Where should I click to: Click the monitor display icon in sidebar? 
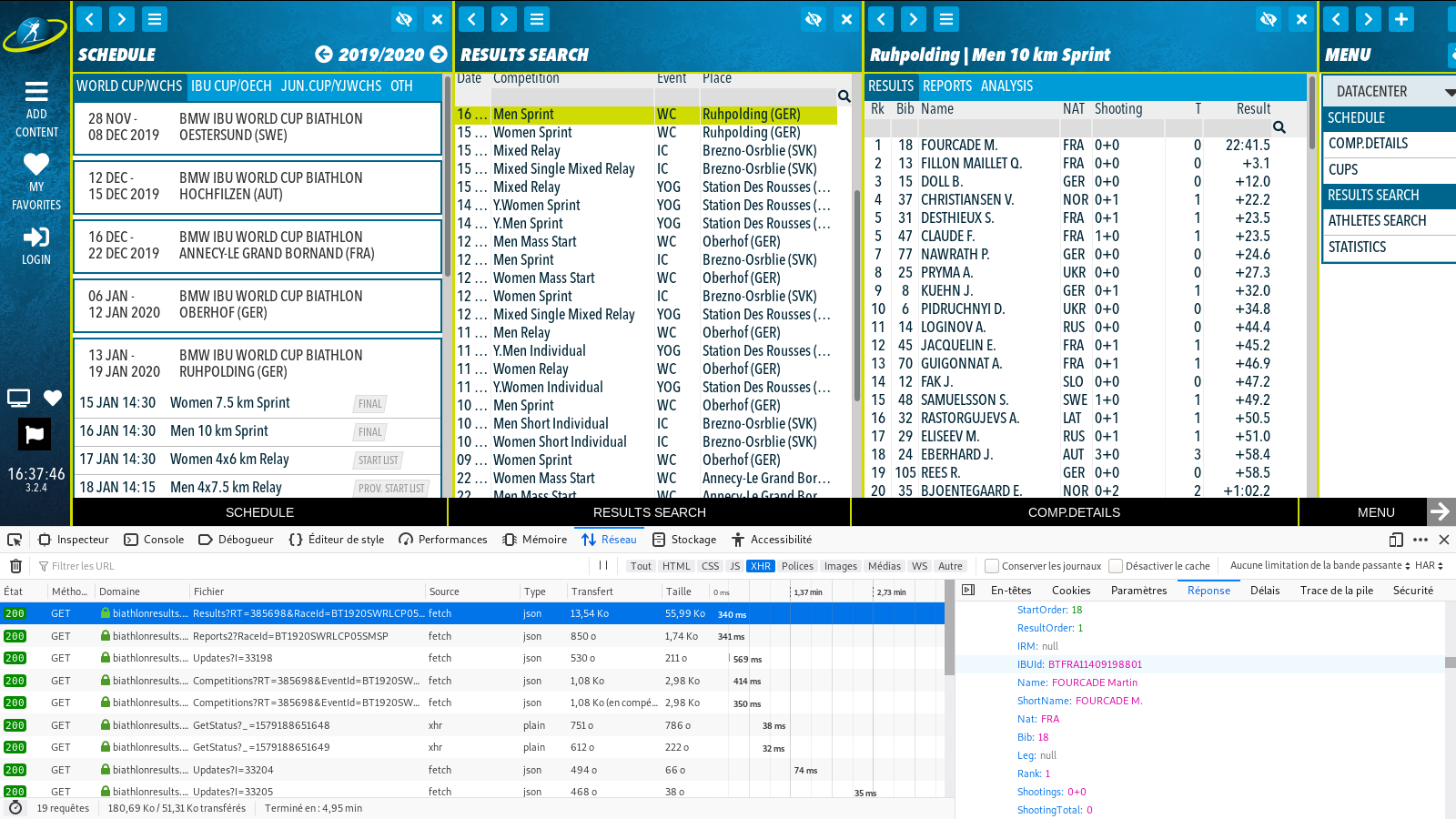19,398
